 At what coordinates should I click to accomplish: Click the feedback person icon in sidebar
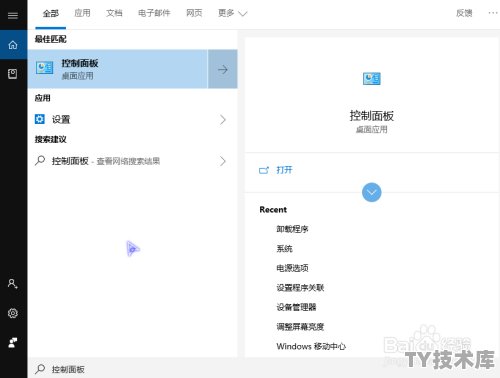point(13,342)
